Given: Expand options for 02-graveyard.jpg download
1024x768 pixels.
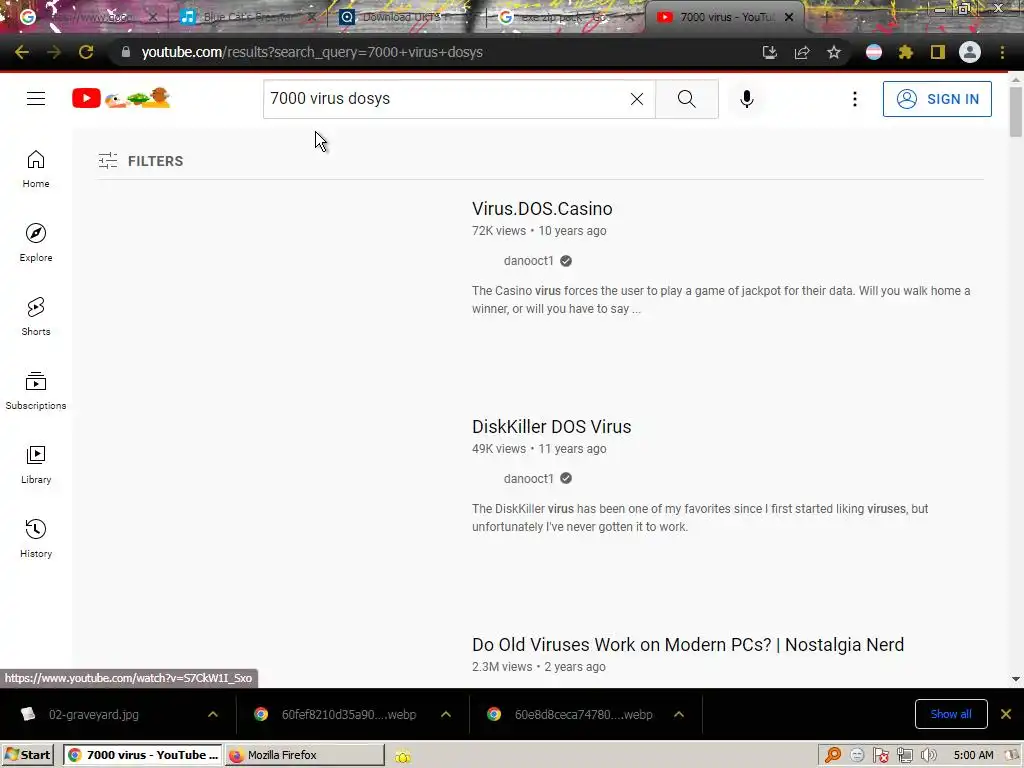Looking at the screenshot, I should point(213,714).
